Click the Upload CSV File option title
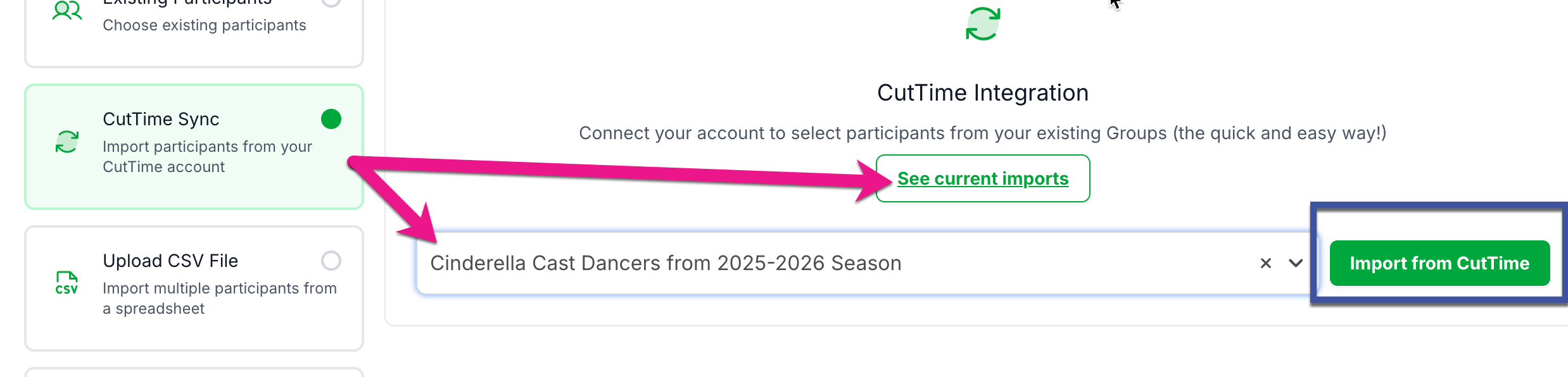This screenshot has width=1568, height=377. (170, 261)
